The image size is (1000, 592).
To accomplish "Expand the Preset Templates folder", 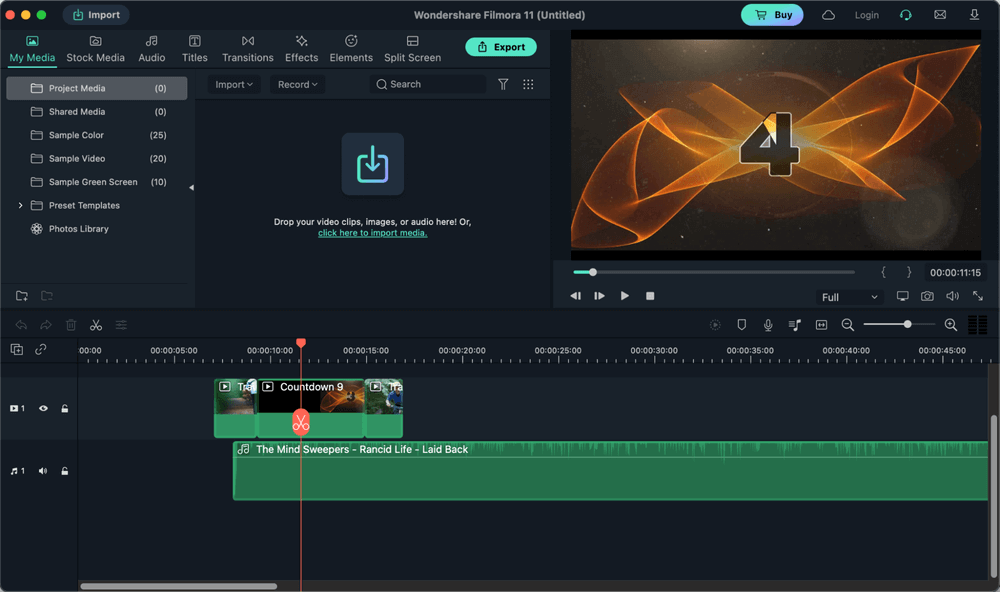I will [21, 206].
